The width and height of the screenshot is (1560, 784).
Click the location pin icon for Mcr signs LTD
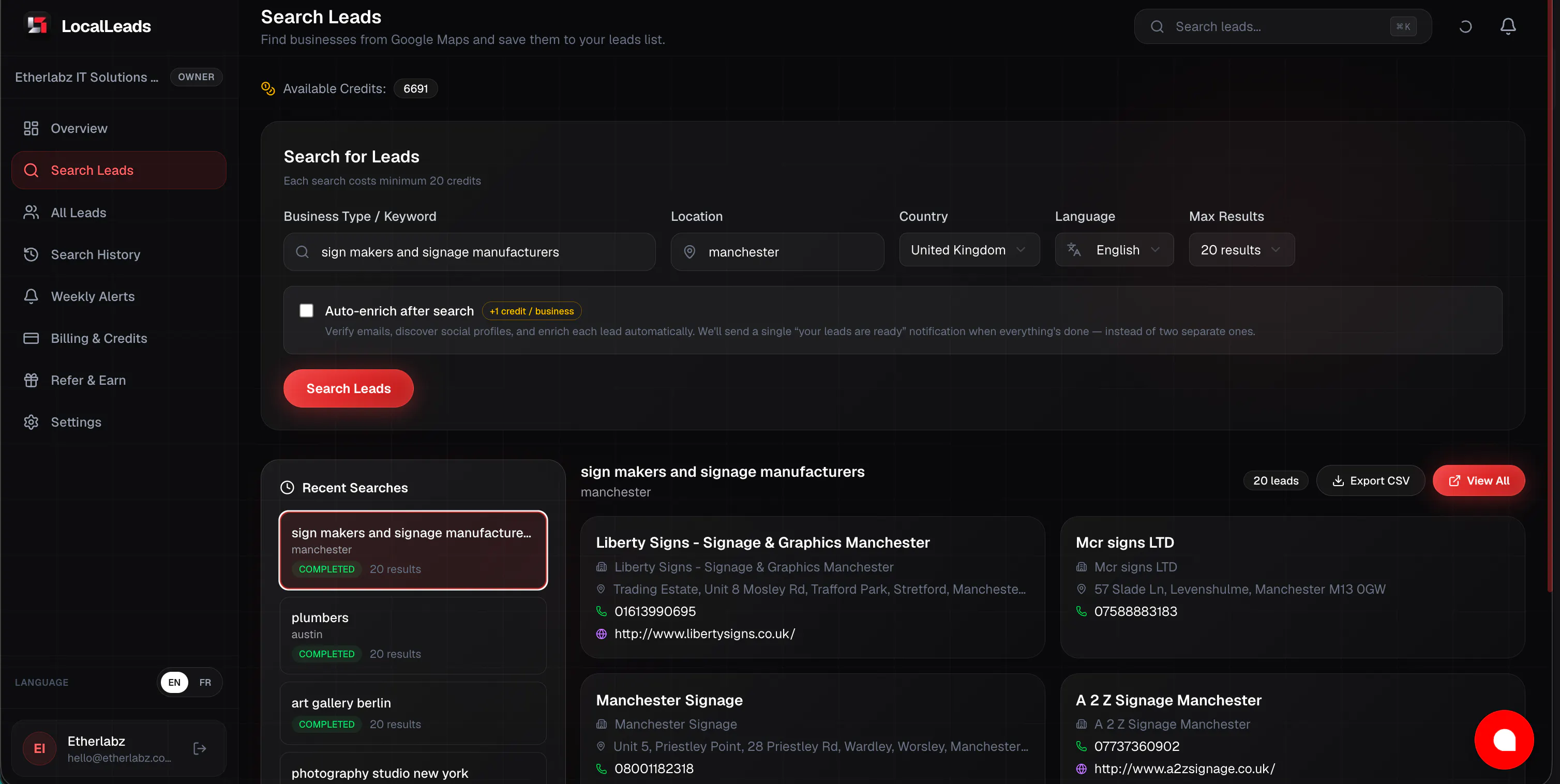point(1082,589)
